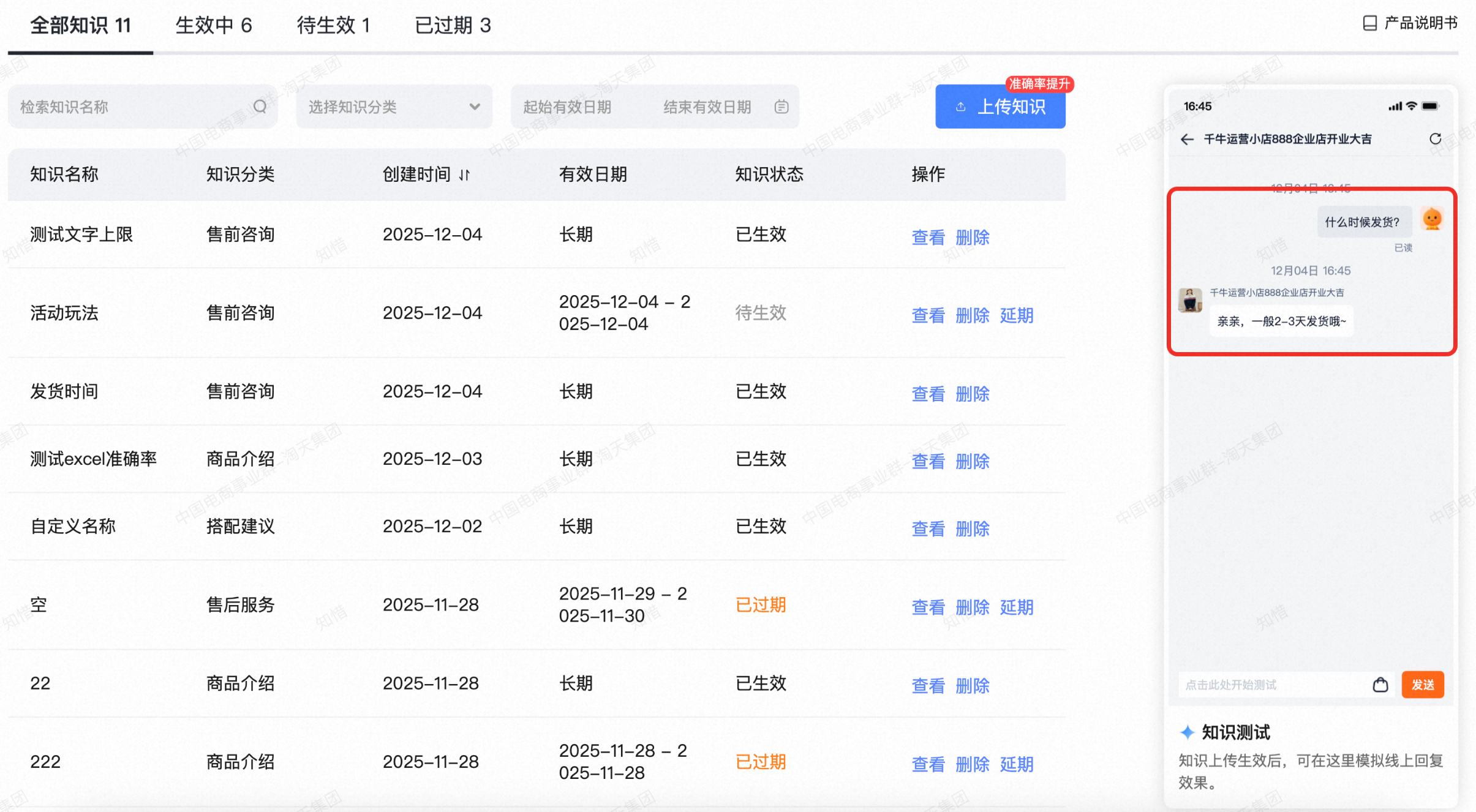Viewport: 1476px width, 812px height.
Task: Click the 知识名称 column header
Action: [64, 175]
